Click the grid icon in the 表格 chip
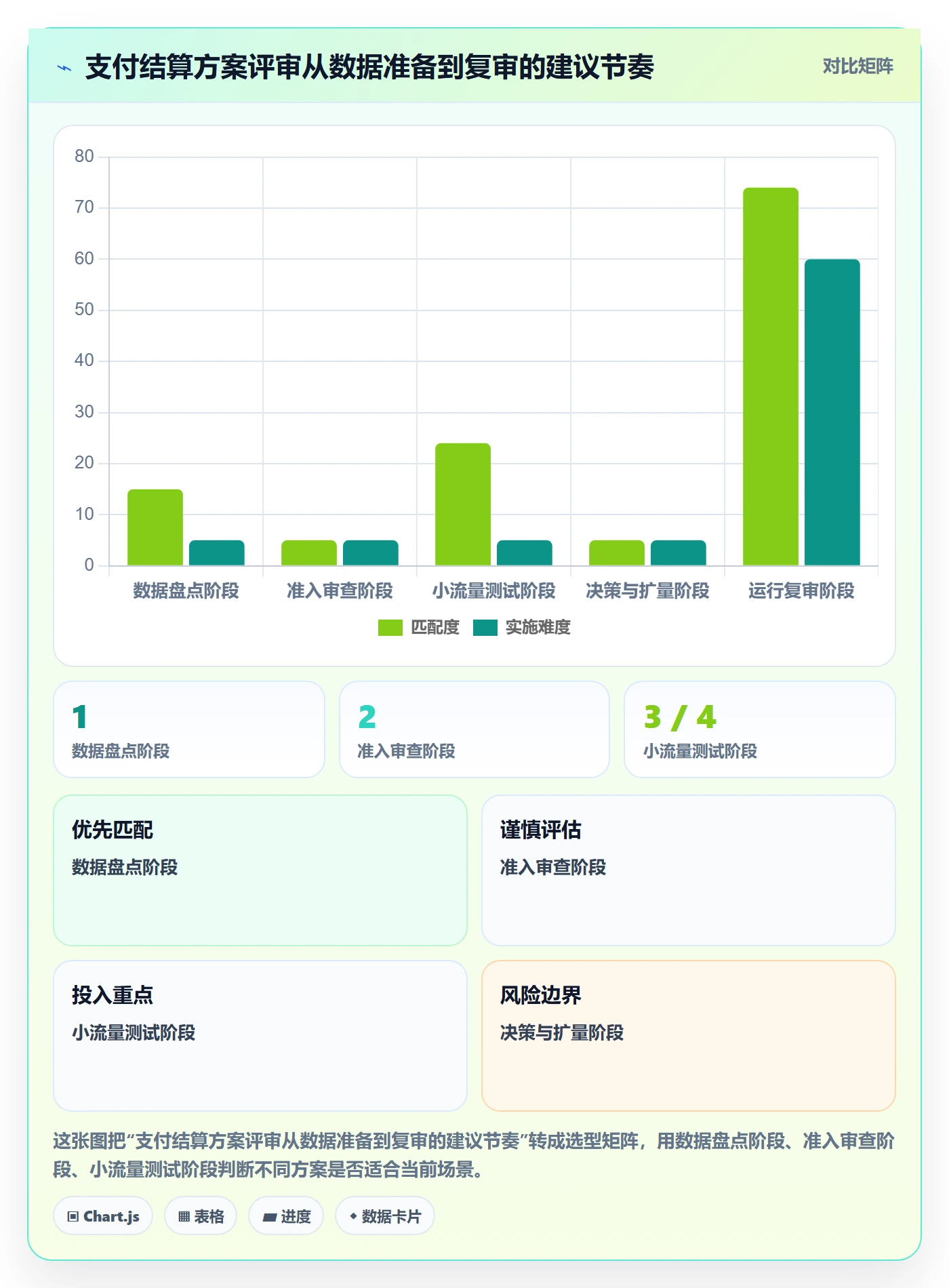Image resolution: width=949 pixels, height=1288 pixels. coord(184,1217)
